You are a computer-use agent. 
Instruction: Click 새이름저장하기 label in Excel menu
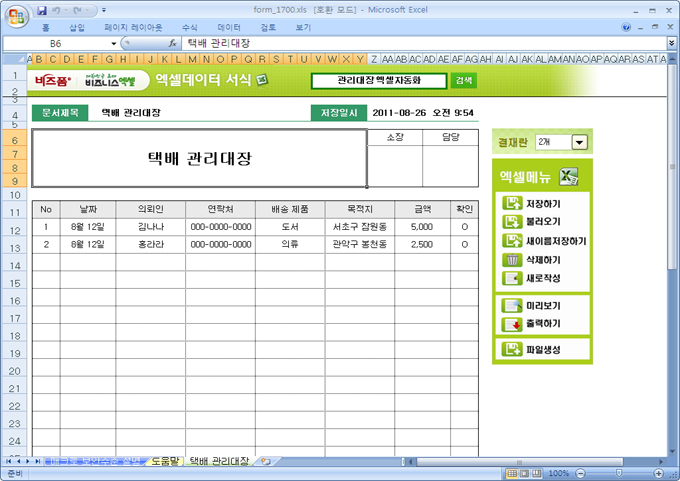(556, 241)
